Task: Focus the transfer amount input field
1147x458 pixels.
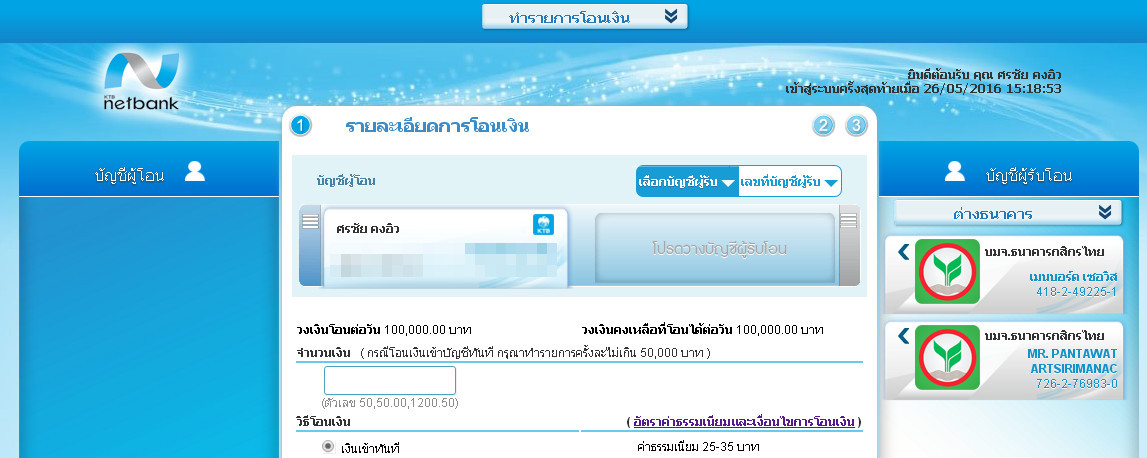Action: coord(390,380)
